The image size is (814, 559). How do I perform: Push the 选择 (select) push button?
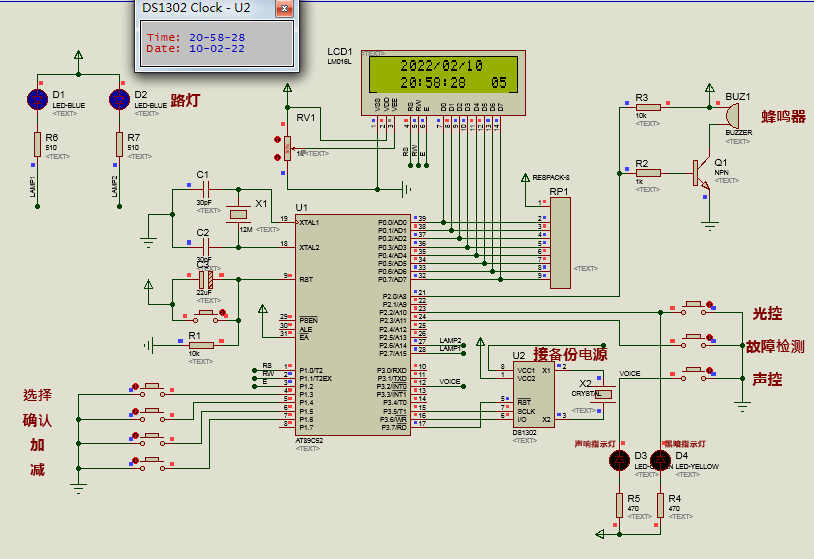(153, 390)
